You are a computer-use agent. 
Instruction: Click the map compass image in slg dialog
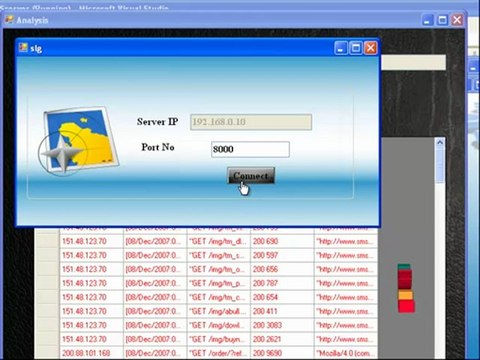(x=78, y=141)
